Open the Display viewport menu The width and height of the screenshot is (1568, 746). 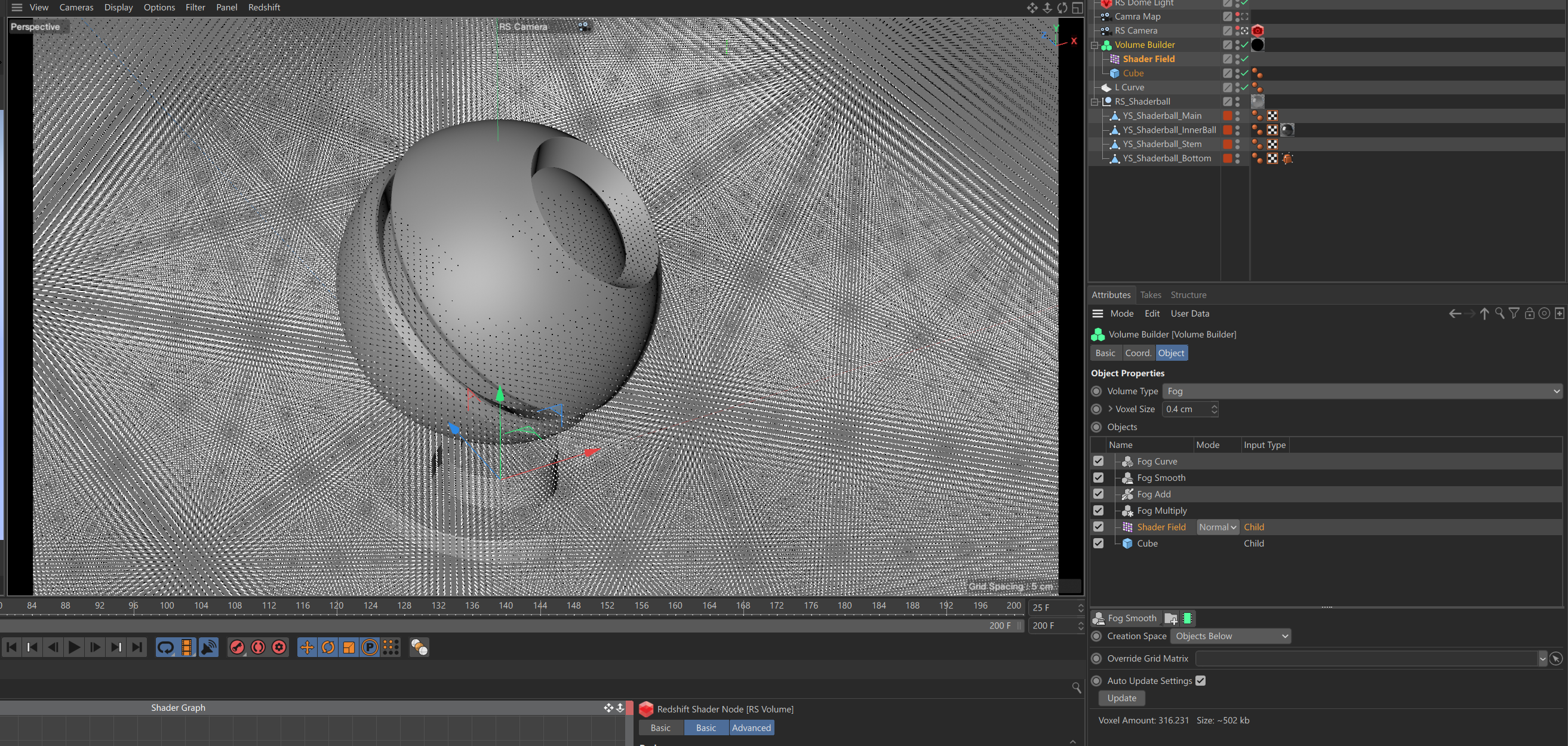pyautogui.click(x=118, y=7)
